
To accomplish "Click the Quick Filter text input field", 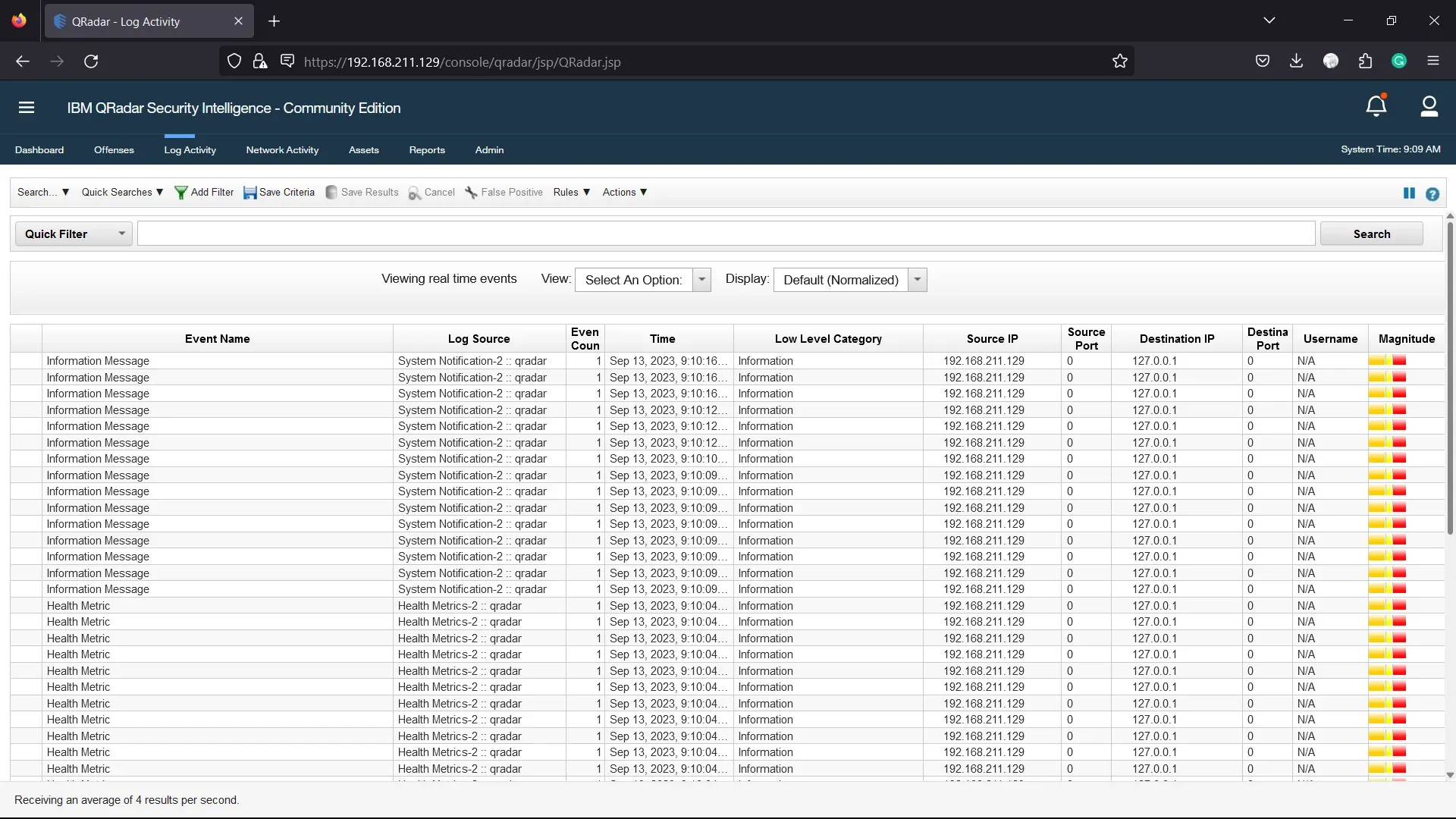I will pos(726,234).
